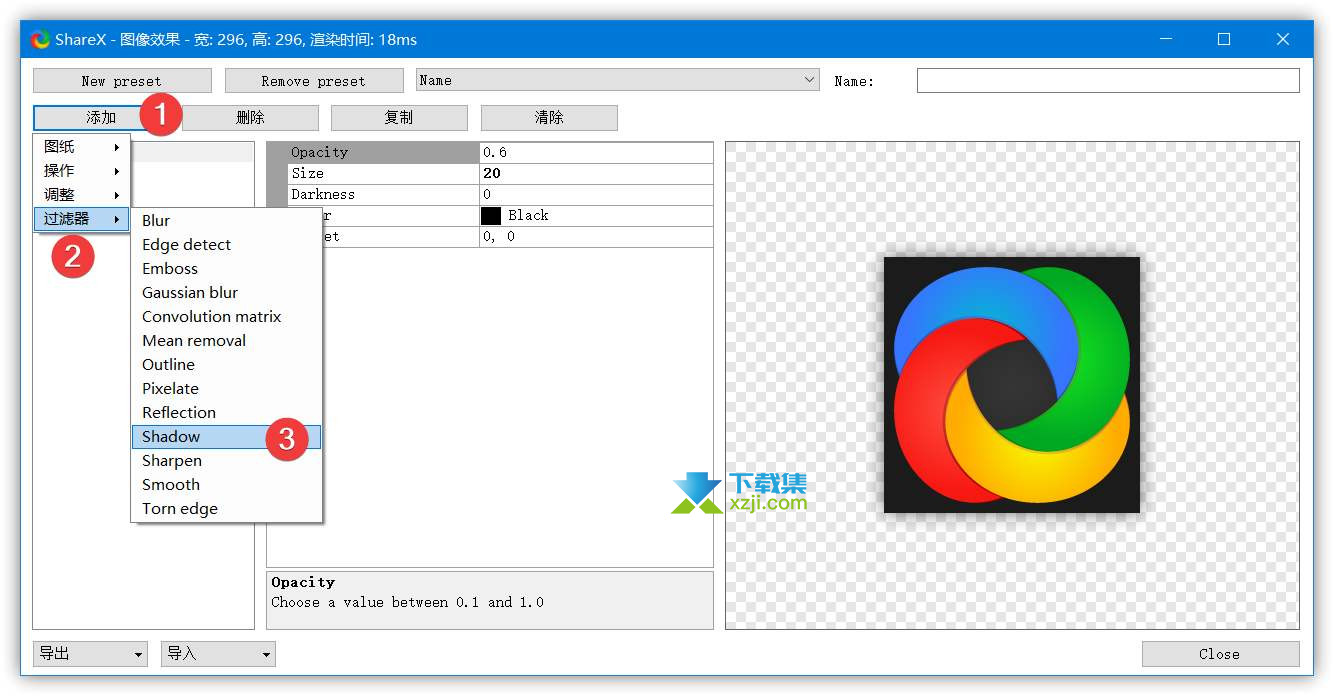Minimize the ShareX window
The height and width of the screenshot is (696, 1334).
(x=1166, y=40)
